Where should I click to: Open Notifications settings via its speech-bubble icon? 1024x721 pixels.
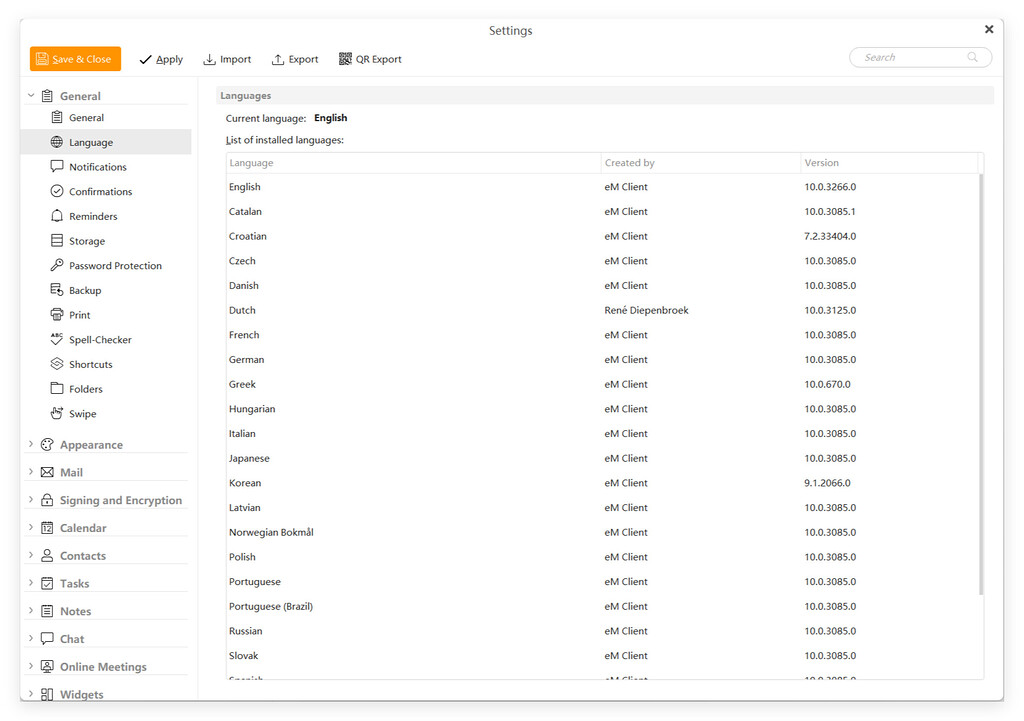click(x=56, y=166)
